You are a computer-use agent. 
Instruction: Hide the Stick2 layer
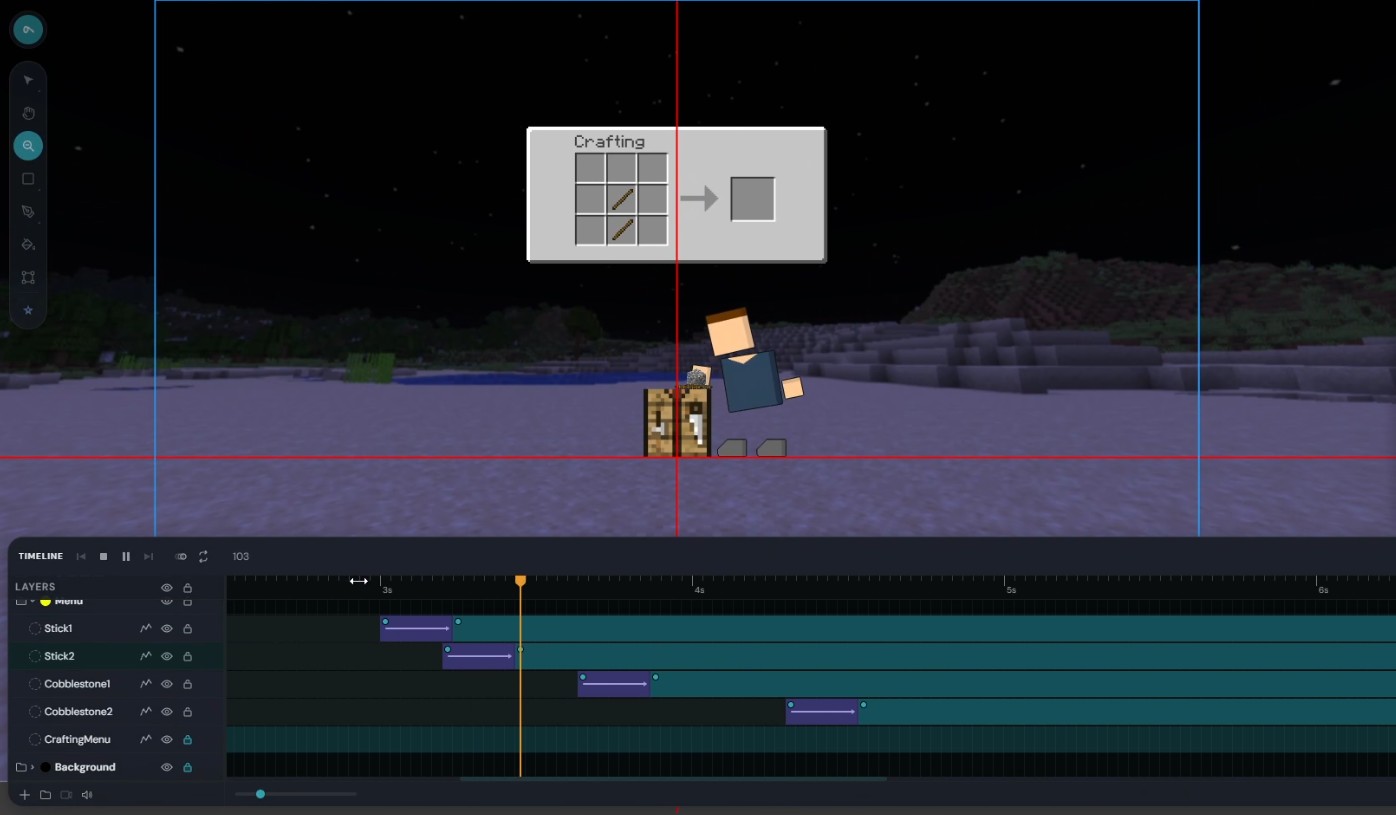167,657
